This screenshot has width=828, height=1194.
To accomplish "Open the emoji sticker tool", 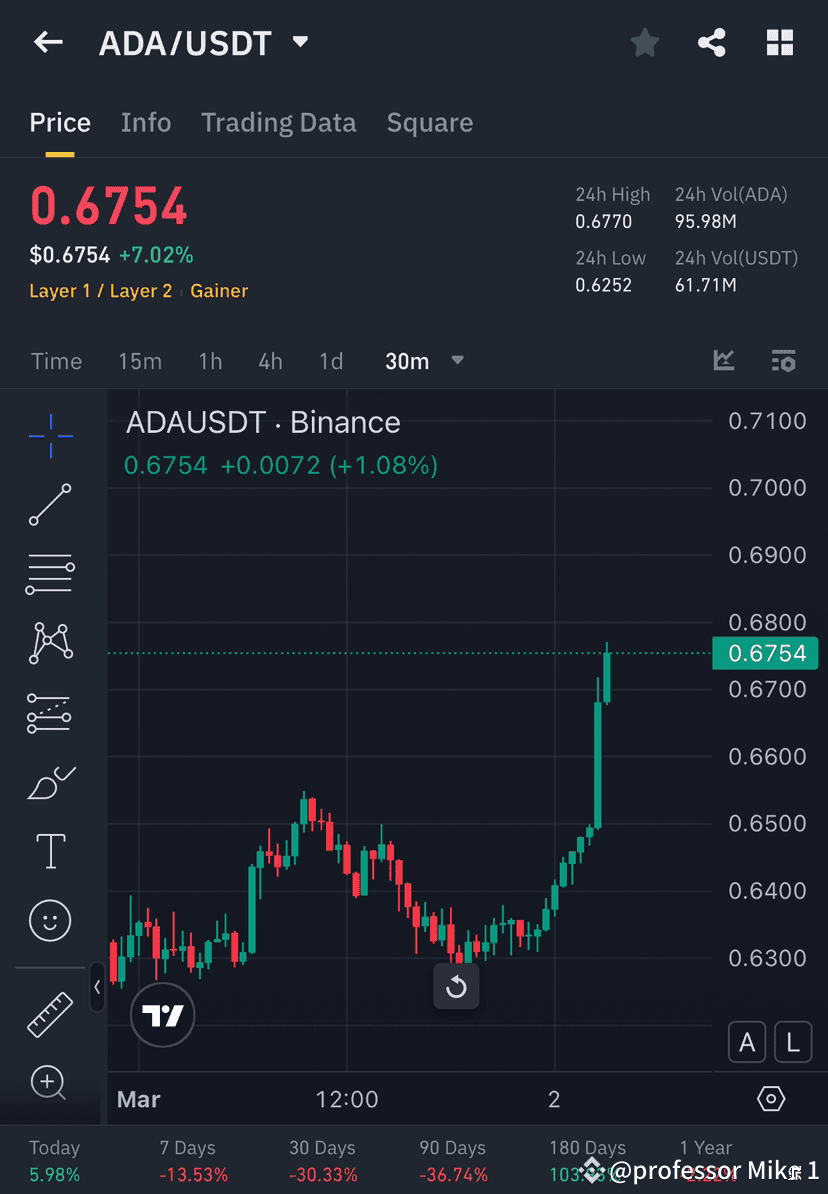I will pyautogui.click(x=50, y=920).
